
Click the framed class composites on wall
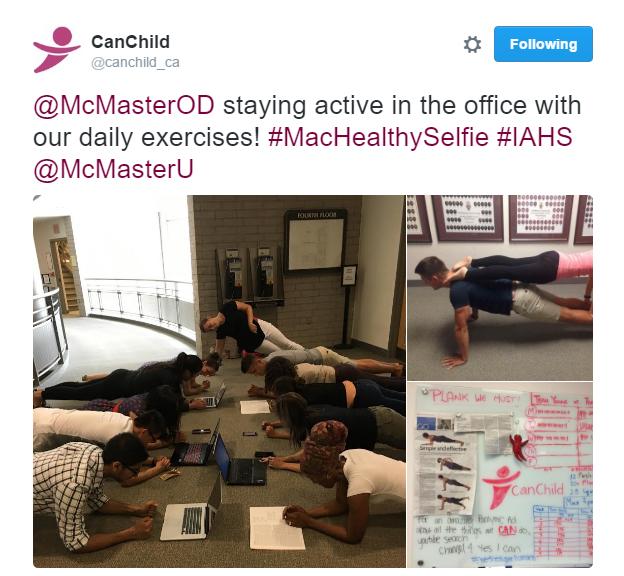(x=500, y=219)
